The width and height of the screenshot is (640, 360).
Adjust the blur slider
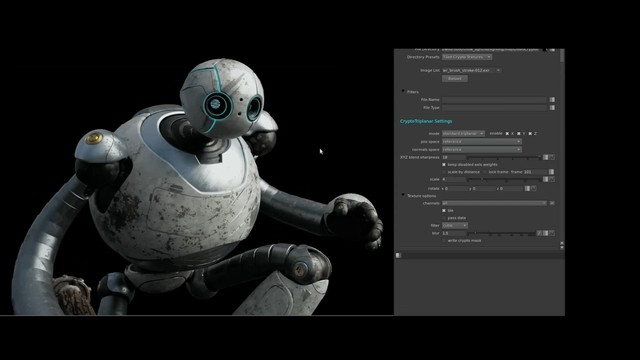pos(502,233)
